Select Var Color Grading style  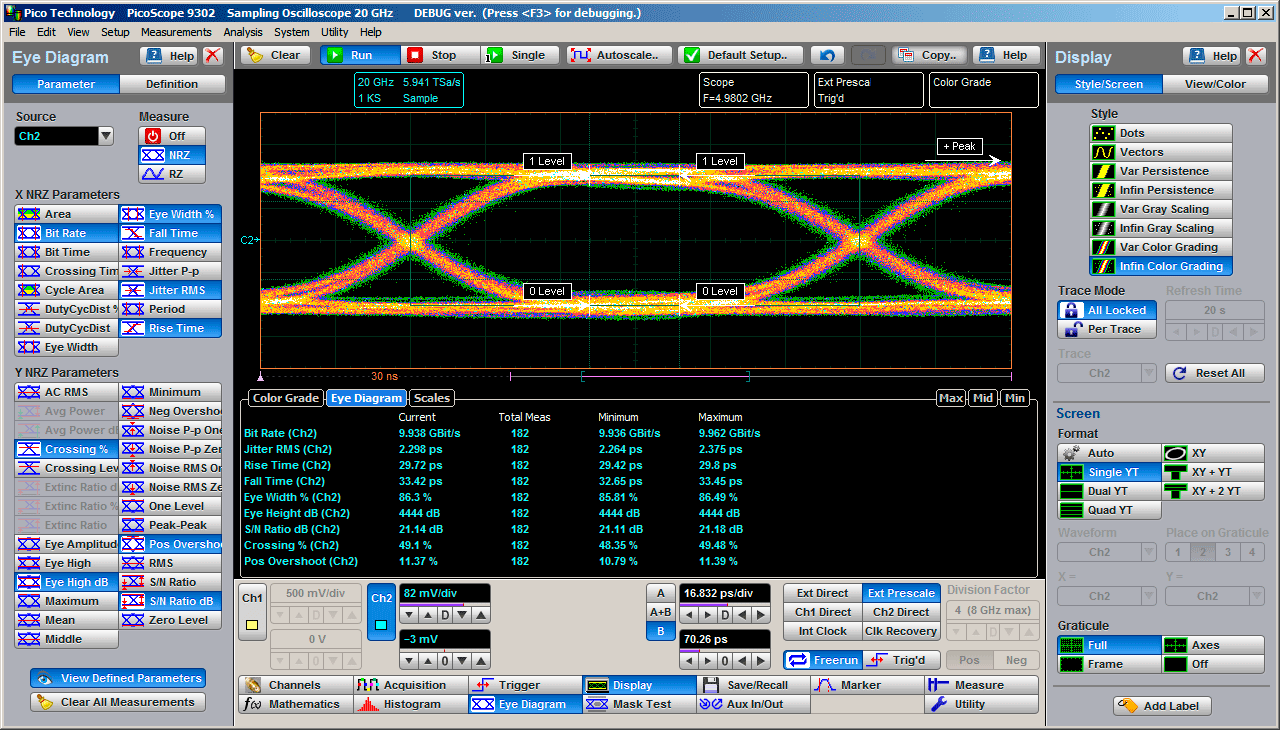1160,247
